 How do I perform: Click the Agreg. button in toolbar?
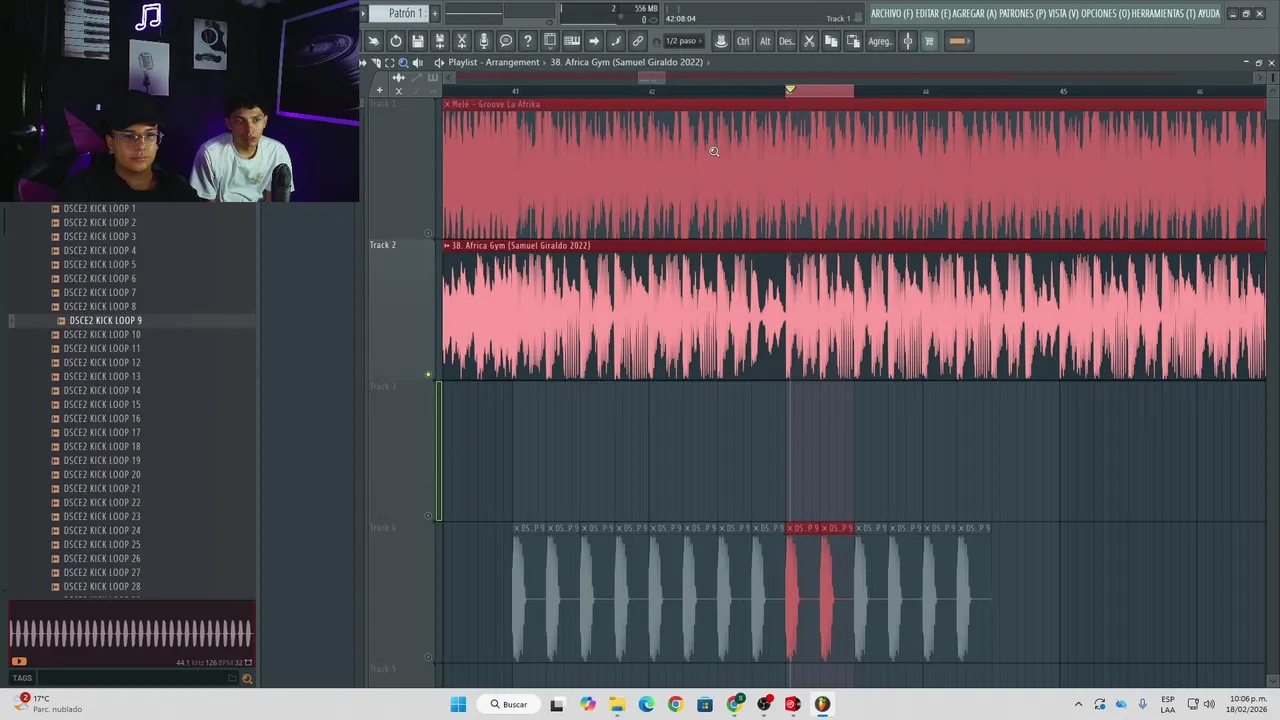click(880, 41)
